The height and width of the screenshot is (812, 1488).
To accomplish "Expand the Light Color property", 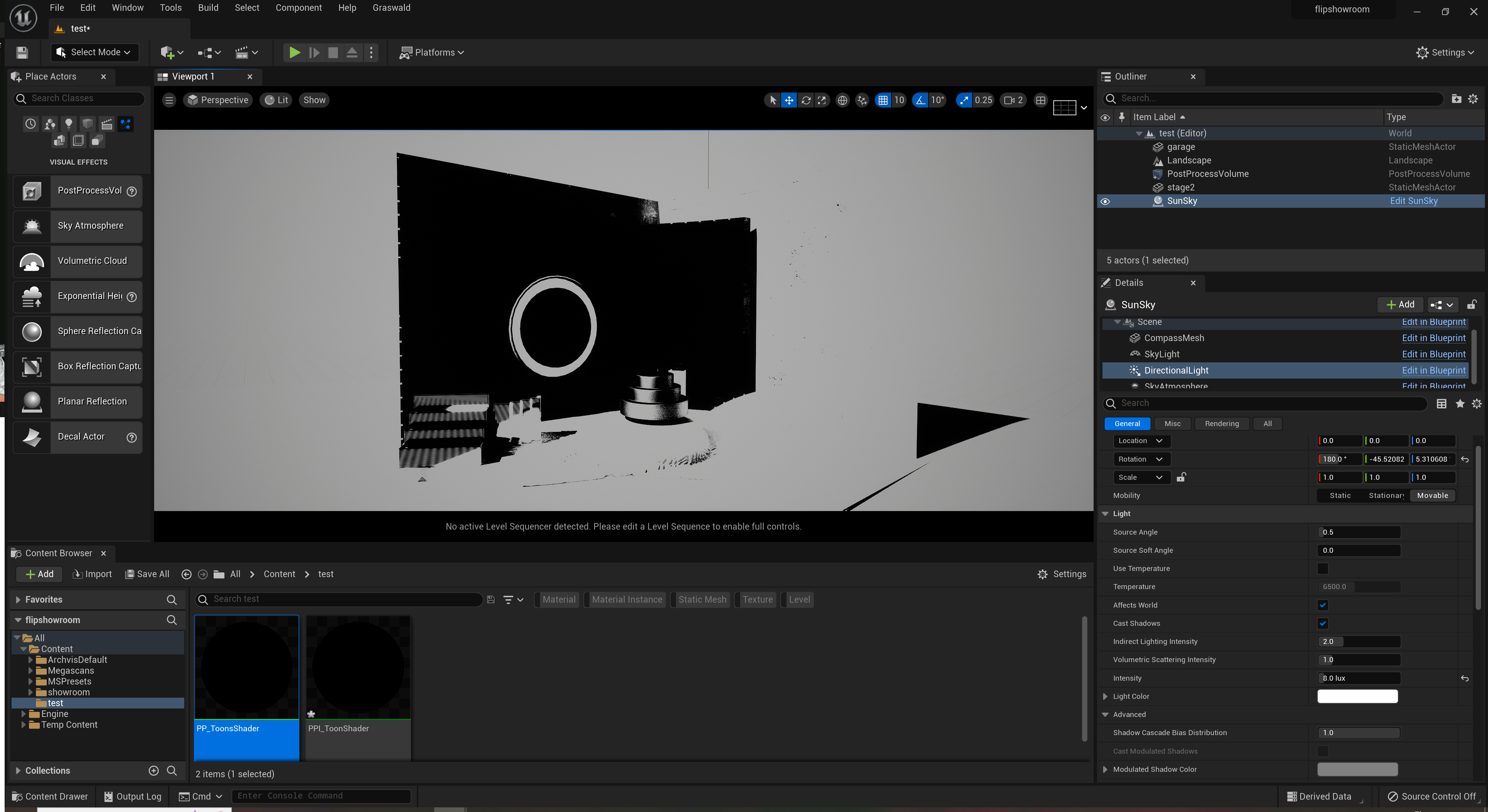I will (1105, 696).
